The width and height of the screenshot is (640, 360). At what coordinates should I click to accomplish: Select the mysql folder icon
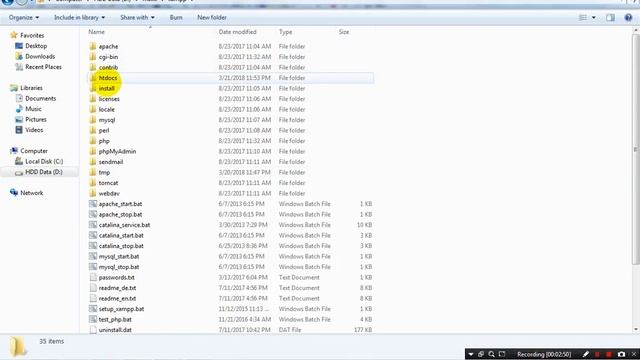click(x=93, y=120)
